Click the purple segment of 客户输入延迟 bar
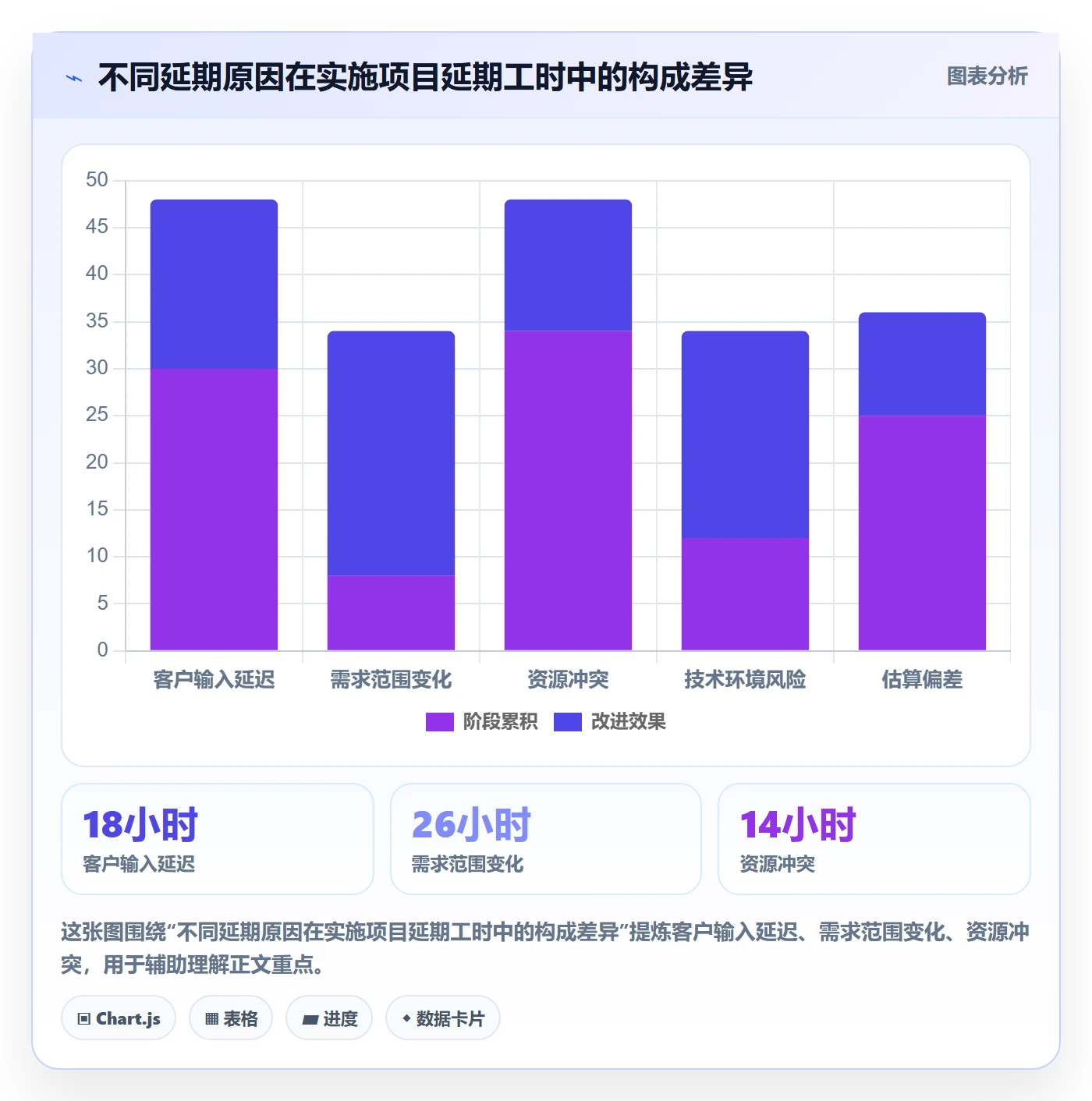Viewport: 1092px width, 1101px height. click(214, 509)
